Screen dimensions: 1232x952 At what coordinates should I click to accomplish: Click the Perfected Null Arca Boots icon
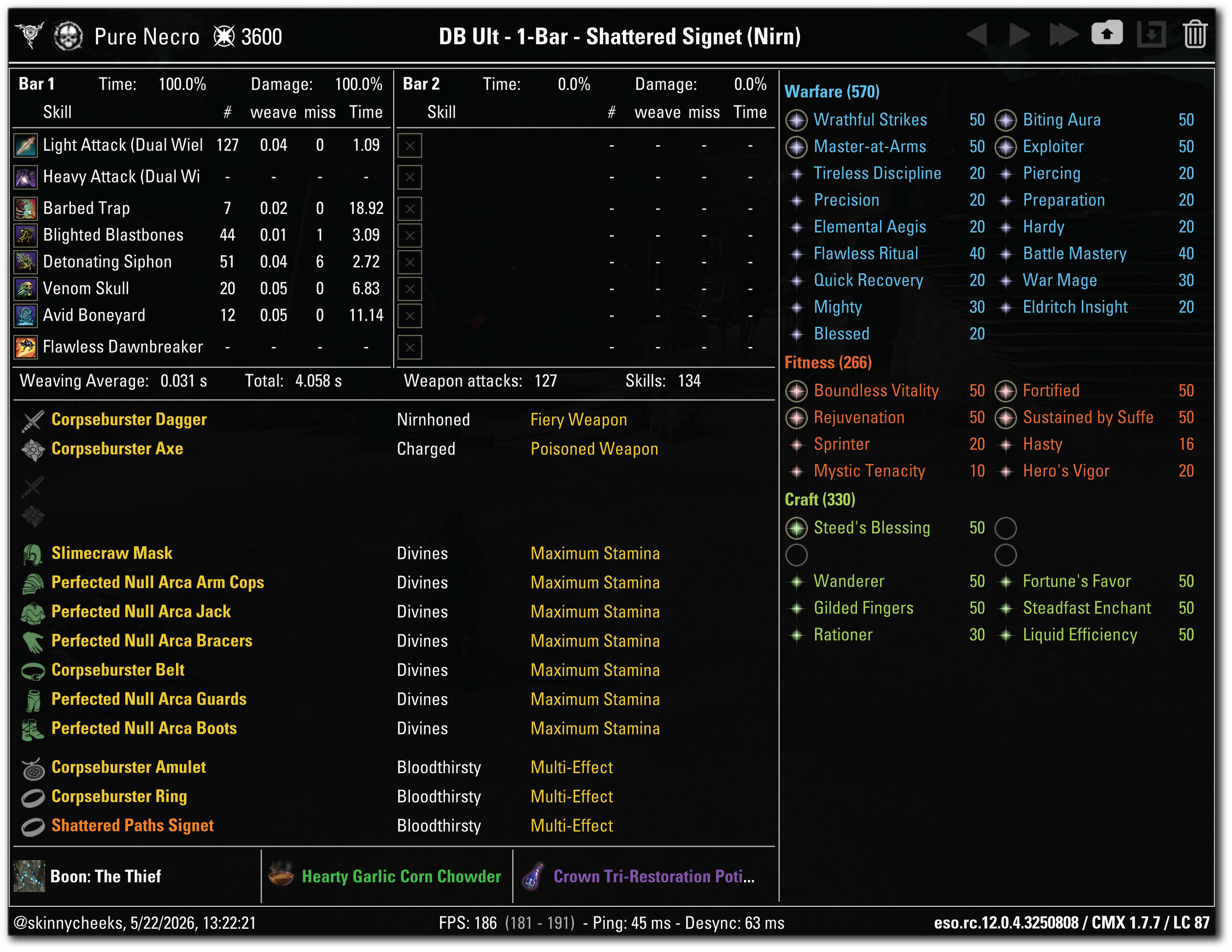(x=33, y=729)
